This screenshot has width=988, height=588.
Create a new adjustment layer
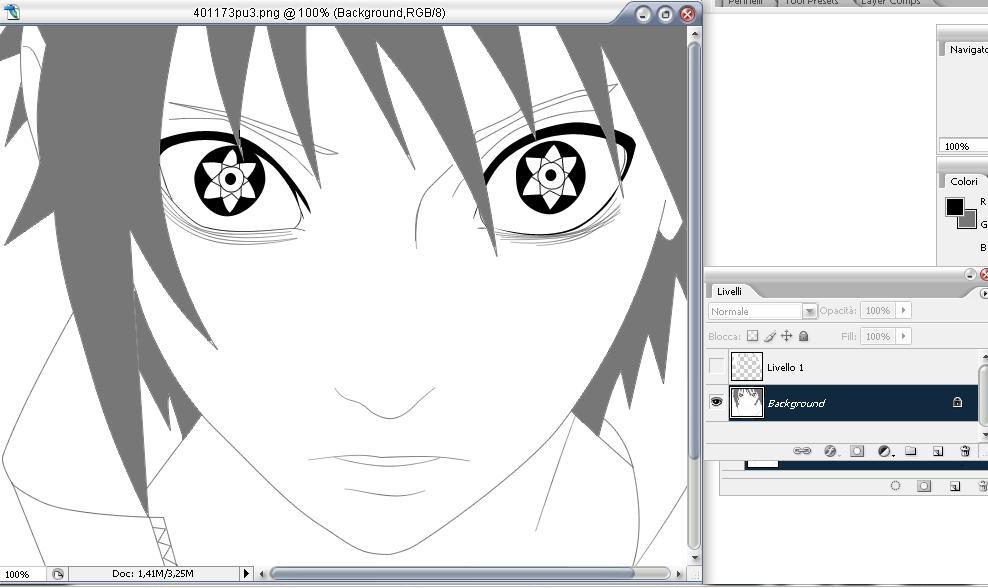click(884, 451)
